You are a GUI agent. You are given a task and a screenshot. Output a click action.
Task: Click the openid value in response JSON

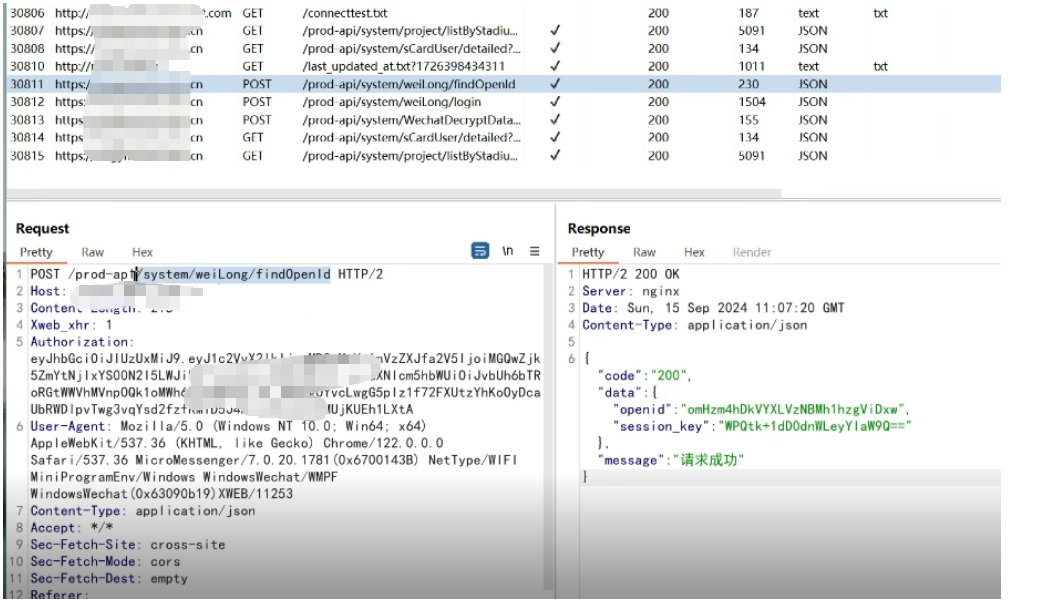point(792,409)
